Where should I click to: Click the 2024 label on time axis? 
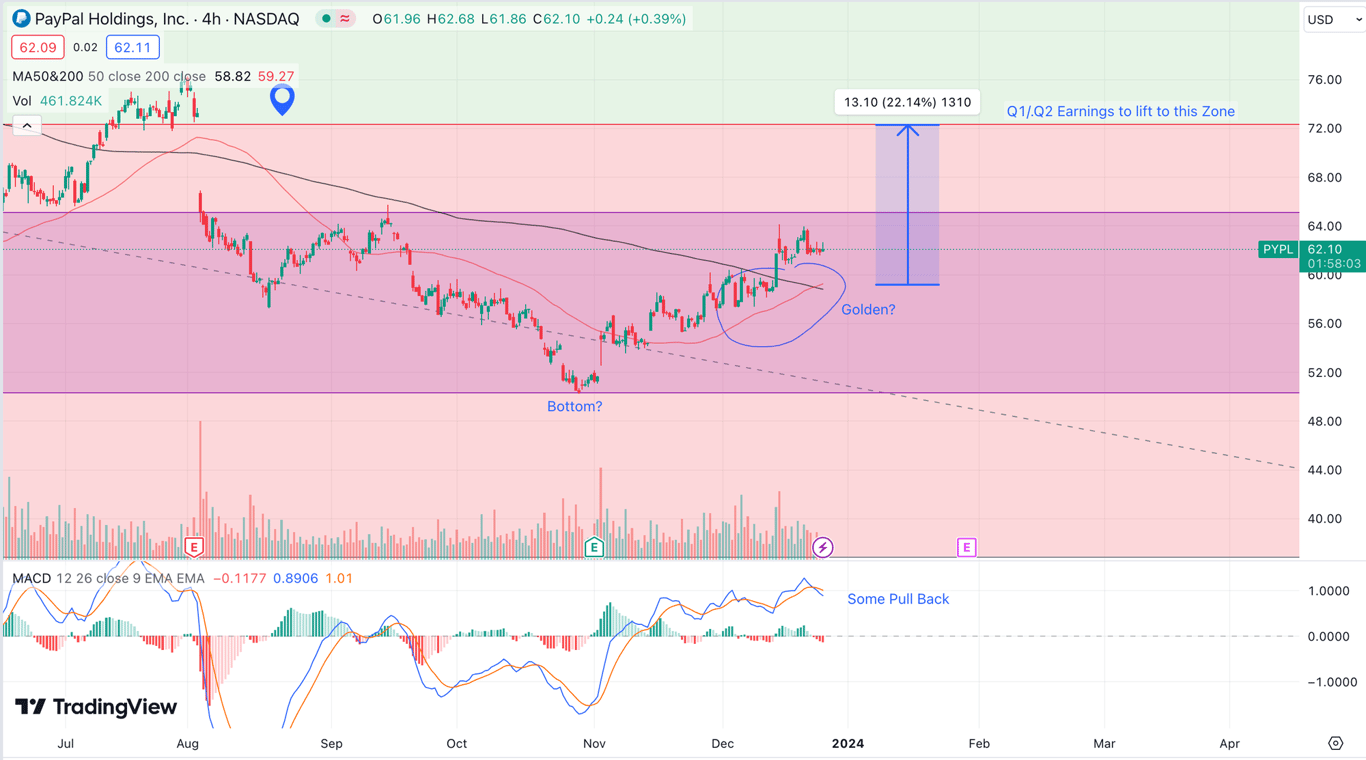point(847,743)
